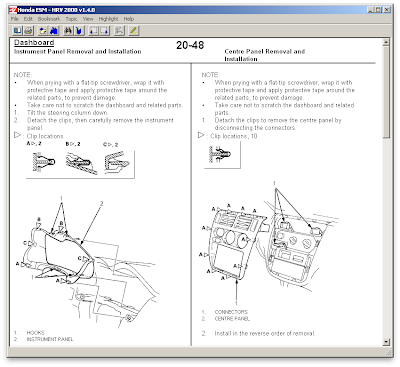Click the folder with up arrow icon
The height and width of the screenshot is (367, 400).
pyautogui.click(x=43, y=31)
